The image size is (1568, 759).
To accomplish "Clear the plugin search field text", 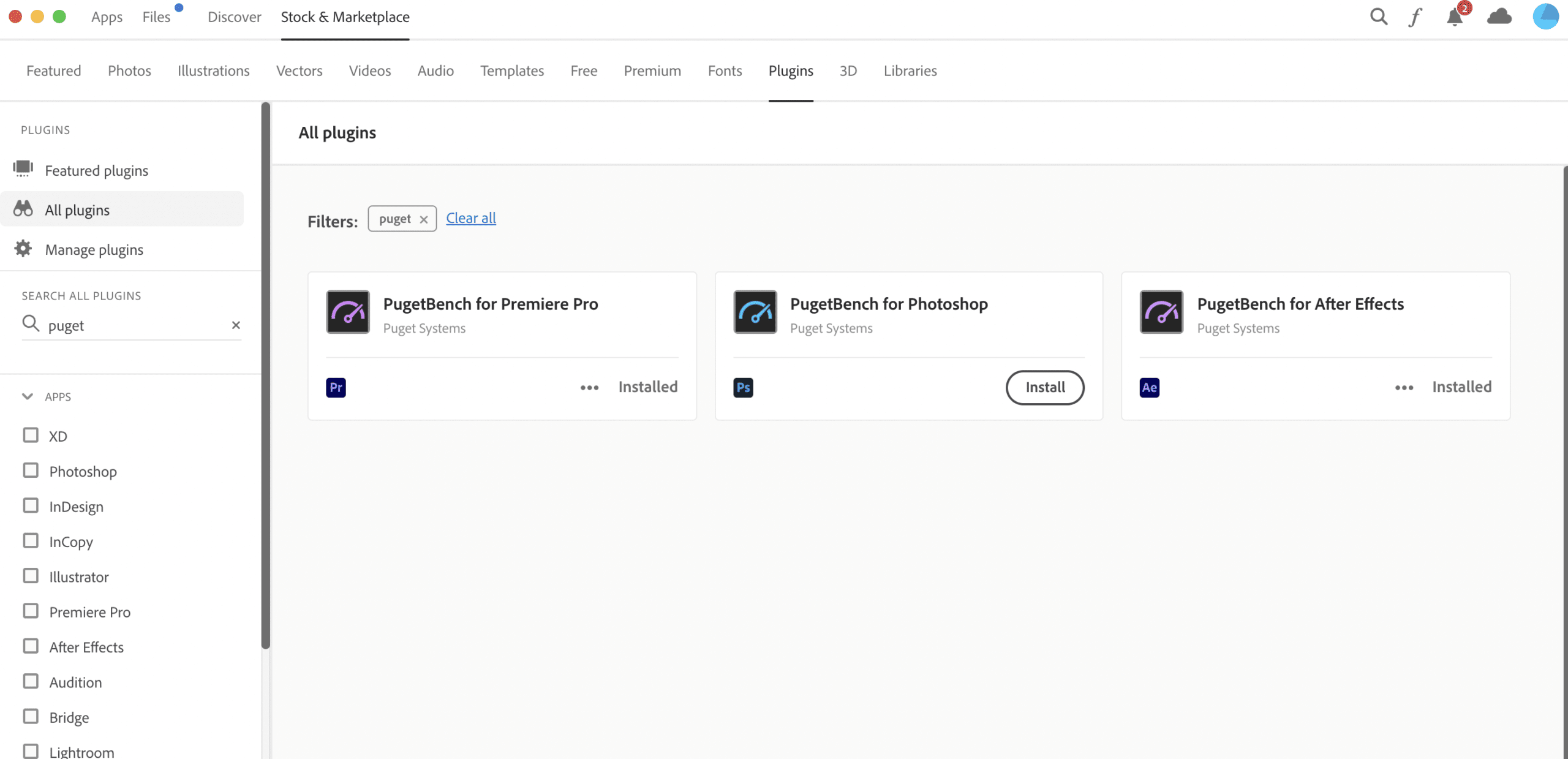I will coord(236,325).
